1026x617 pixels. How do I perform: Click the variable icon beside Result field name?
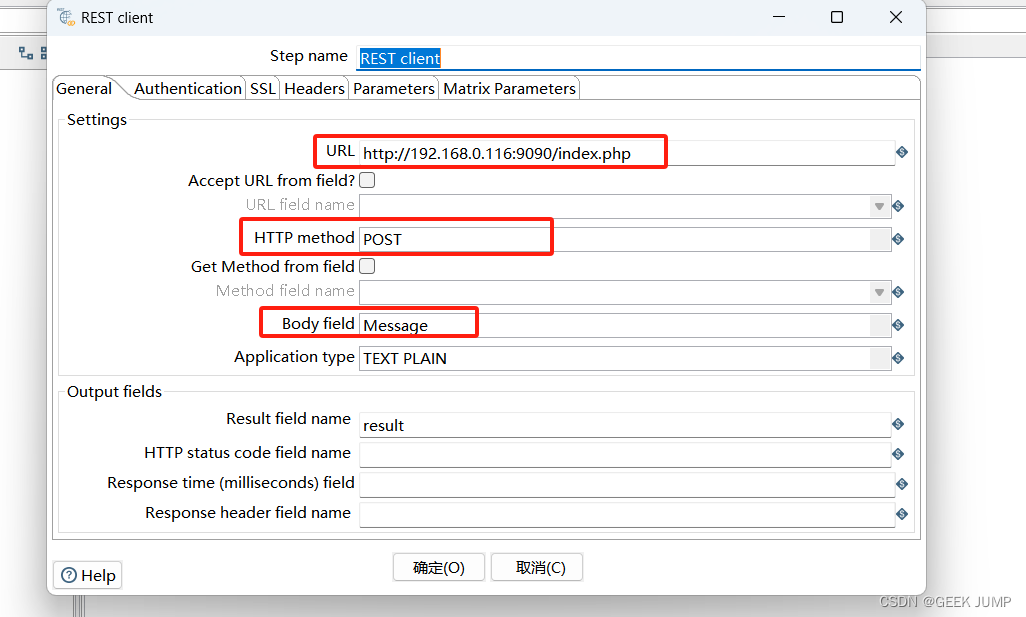[898, 424]
